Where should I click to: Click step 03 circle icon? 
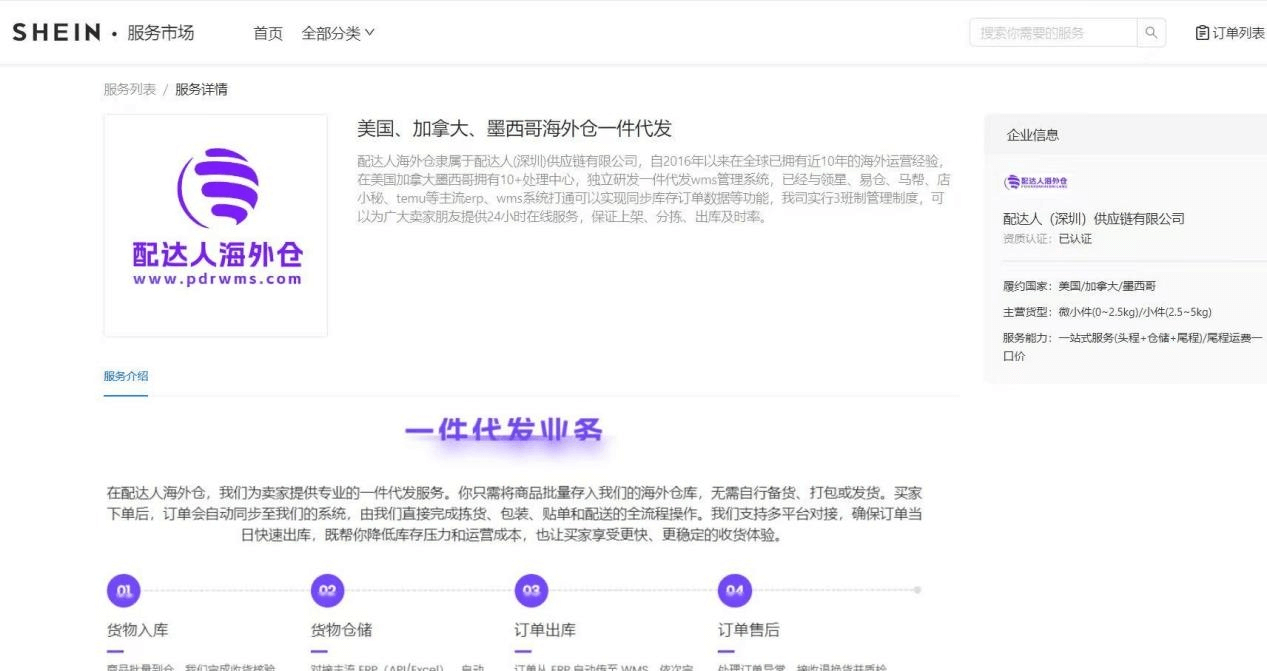(531, 591)
